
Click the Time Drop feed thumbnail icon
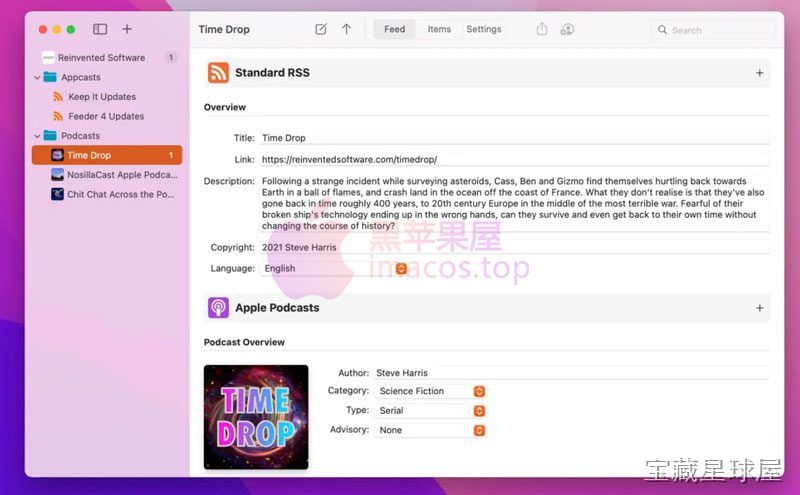(x=57, y=155)
